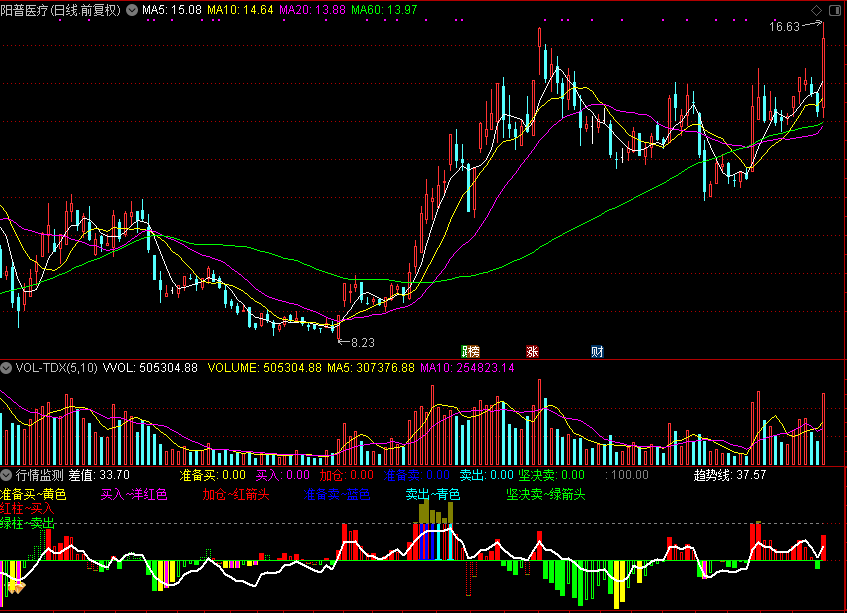Screen dimensions: 847x613
Task: Click the 卖出~青色 legend text
Action: click(x=433, y=494)
